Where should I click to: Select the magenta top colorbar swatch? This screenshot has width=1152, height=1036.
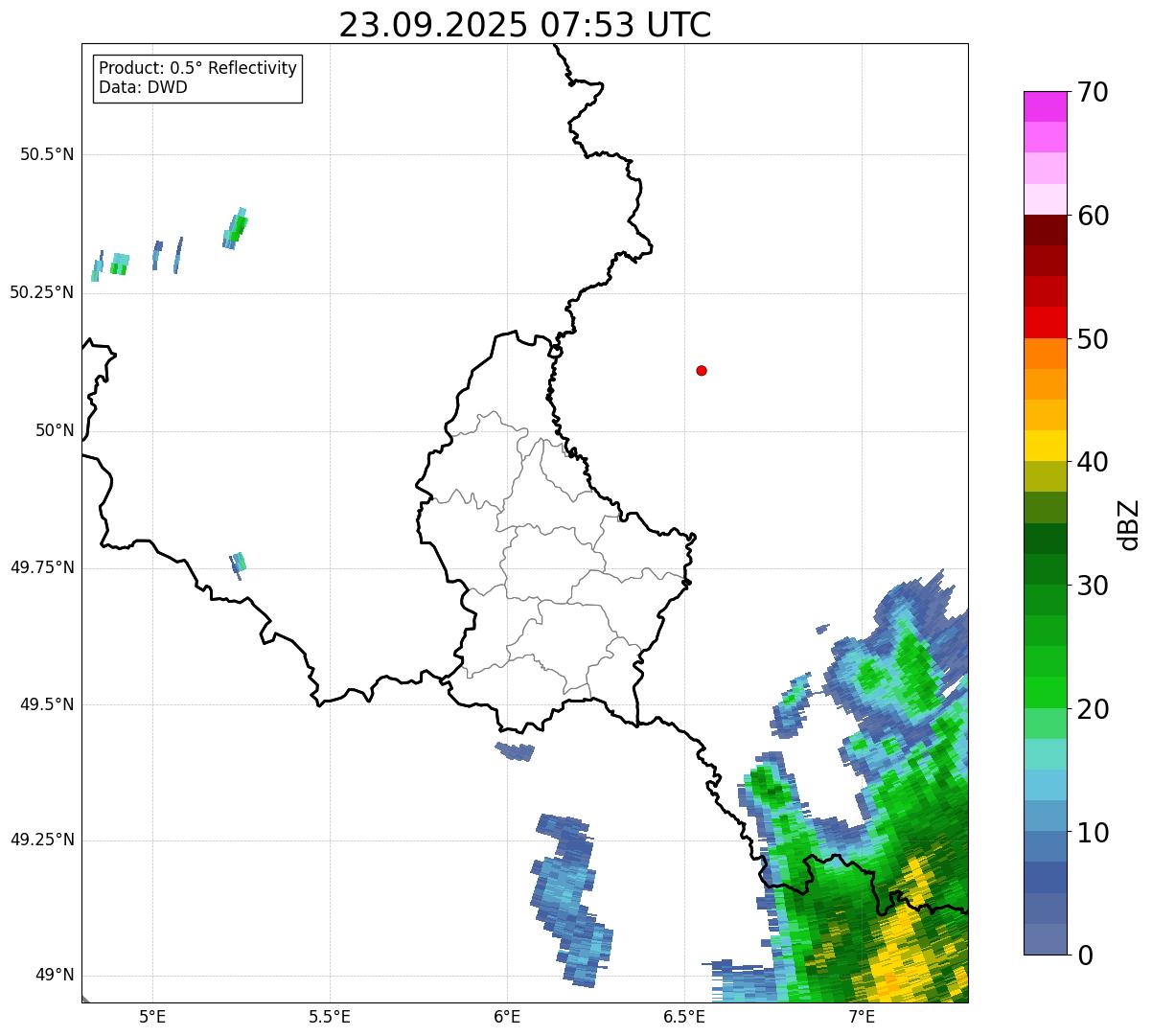1046,106
